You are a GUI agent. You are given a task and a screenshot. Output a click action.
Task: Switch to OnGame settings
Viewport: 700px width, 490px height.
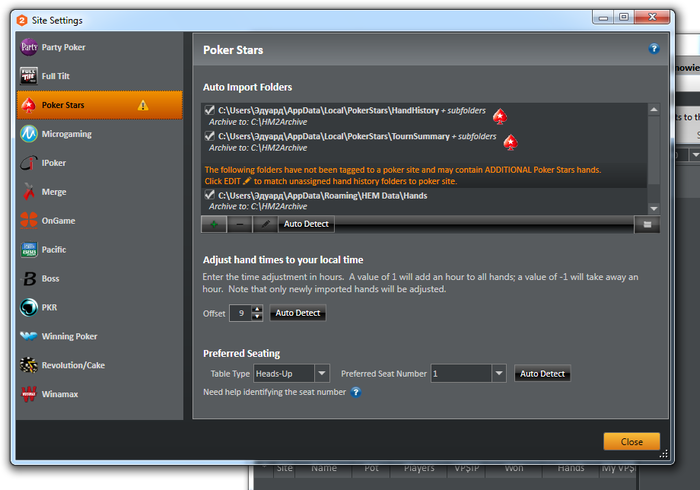(100, 220)
